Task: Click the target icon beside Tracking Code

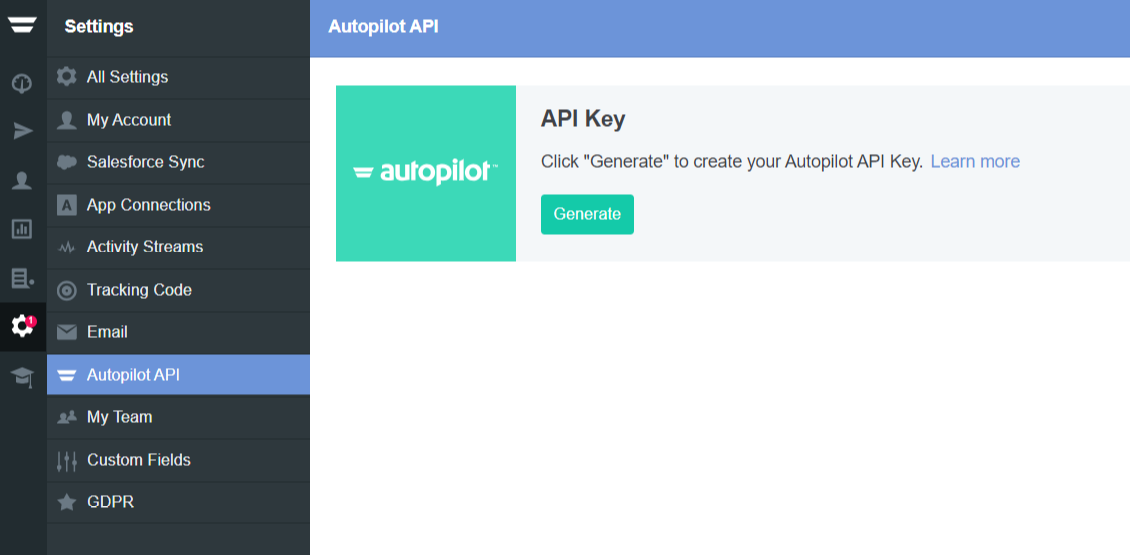Action: [66, 290]
